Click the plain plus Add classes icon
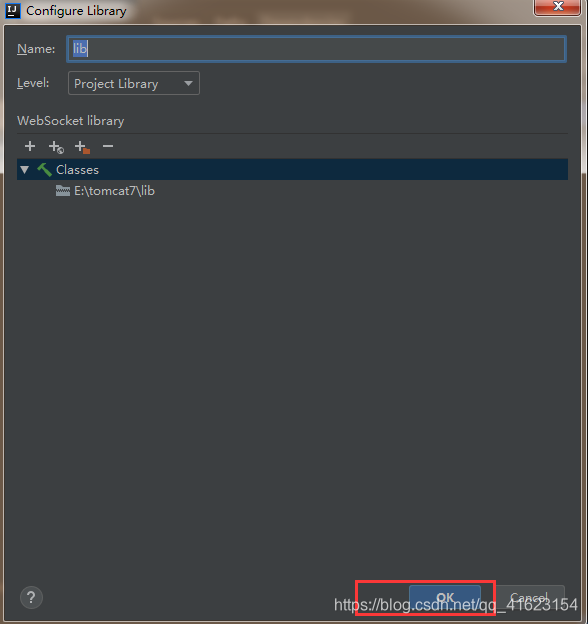588x624 pixels. 30,146
